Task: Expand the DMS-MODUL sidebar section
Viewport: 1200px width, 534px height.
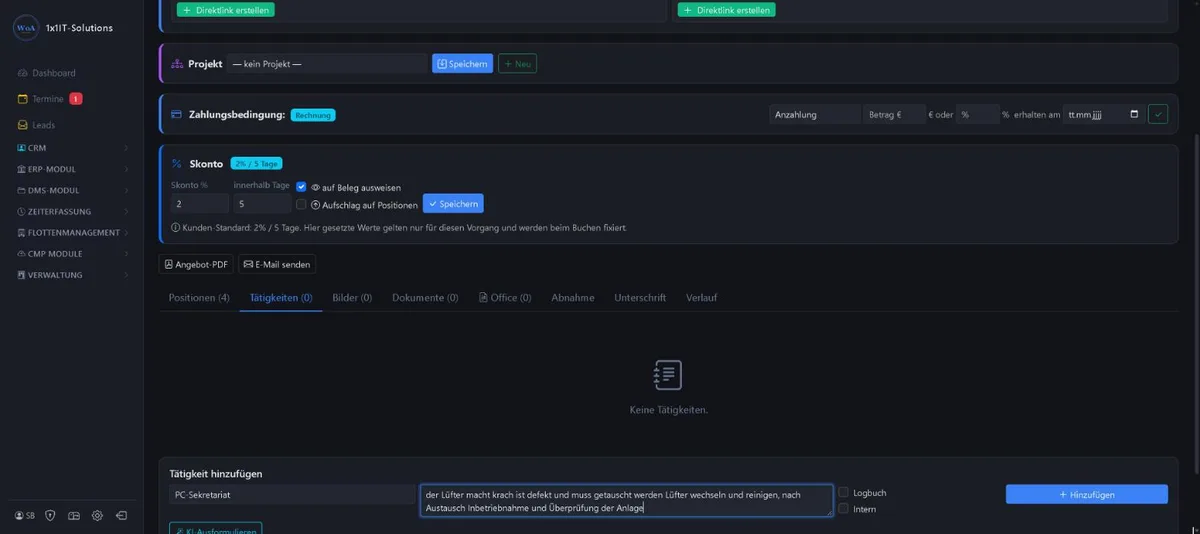Action: 71,190
